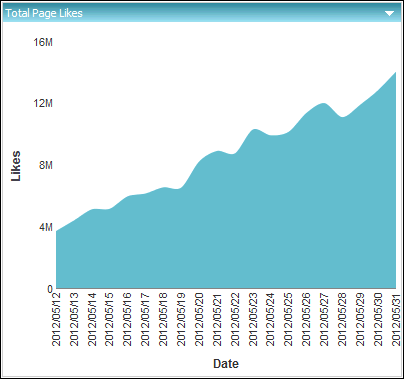This screenshot has height=379, width=404.
Task: Click the Total Page Likes title bar
Action: click(x=202, y=13)
